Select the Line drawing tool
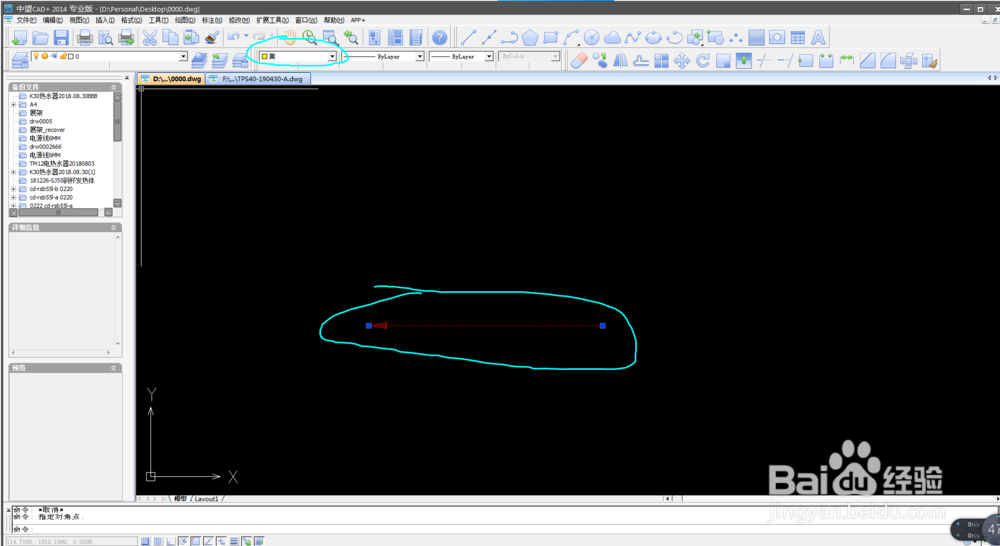 pos(468,38)
